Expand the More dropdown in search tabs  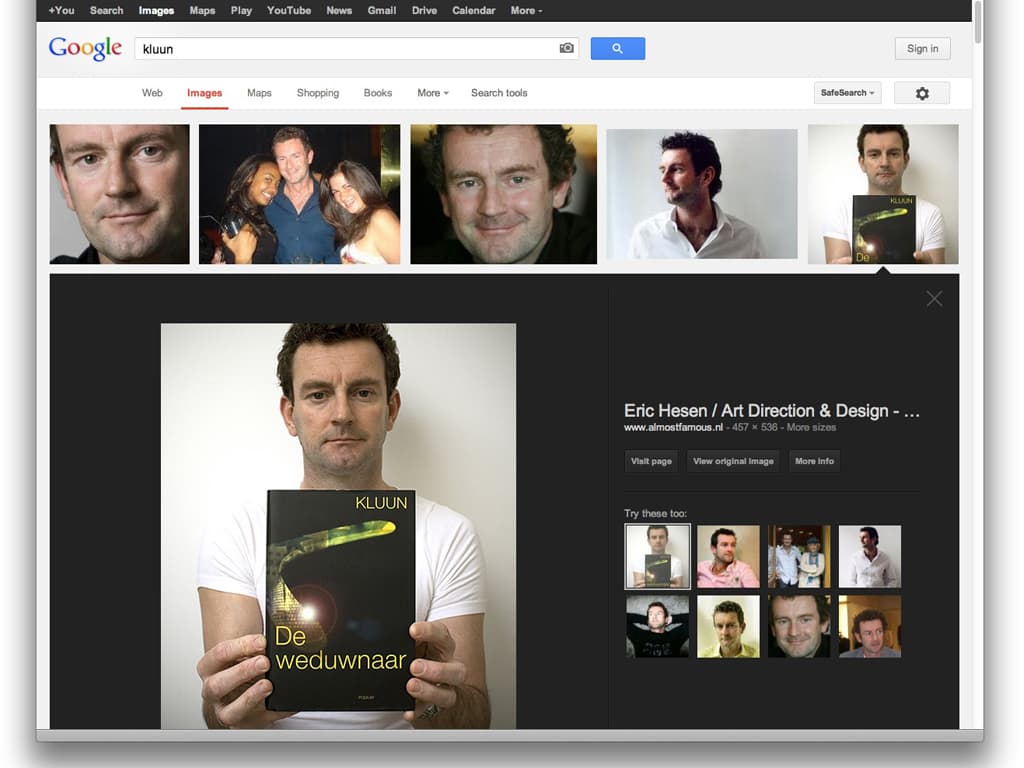pos(432,93)
